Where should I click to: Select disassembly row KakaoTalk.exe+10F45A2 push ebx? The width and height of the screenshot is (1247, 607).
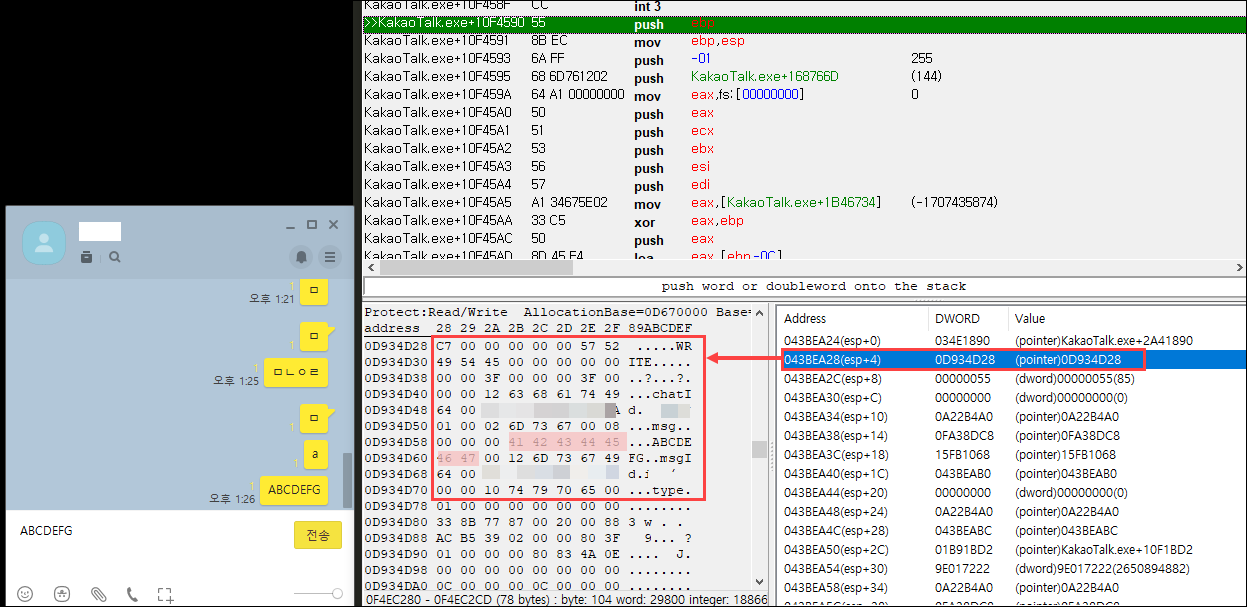pyautogui.click(x=804, y=149)
